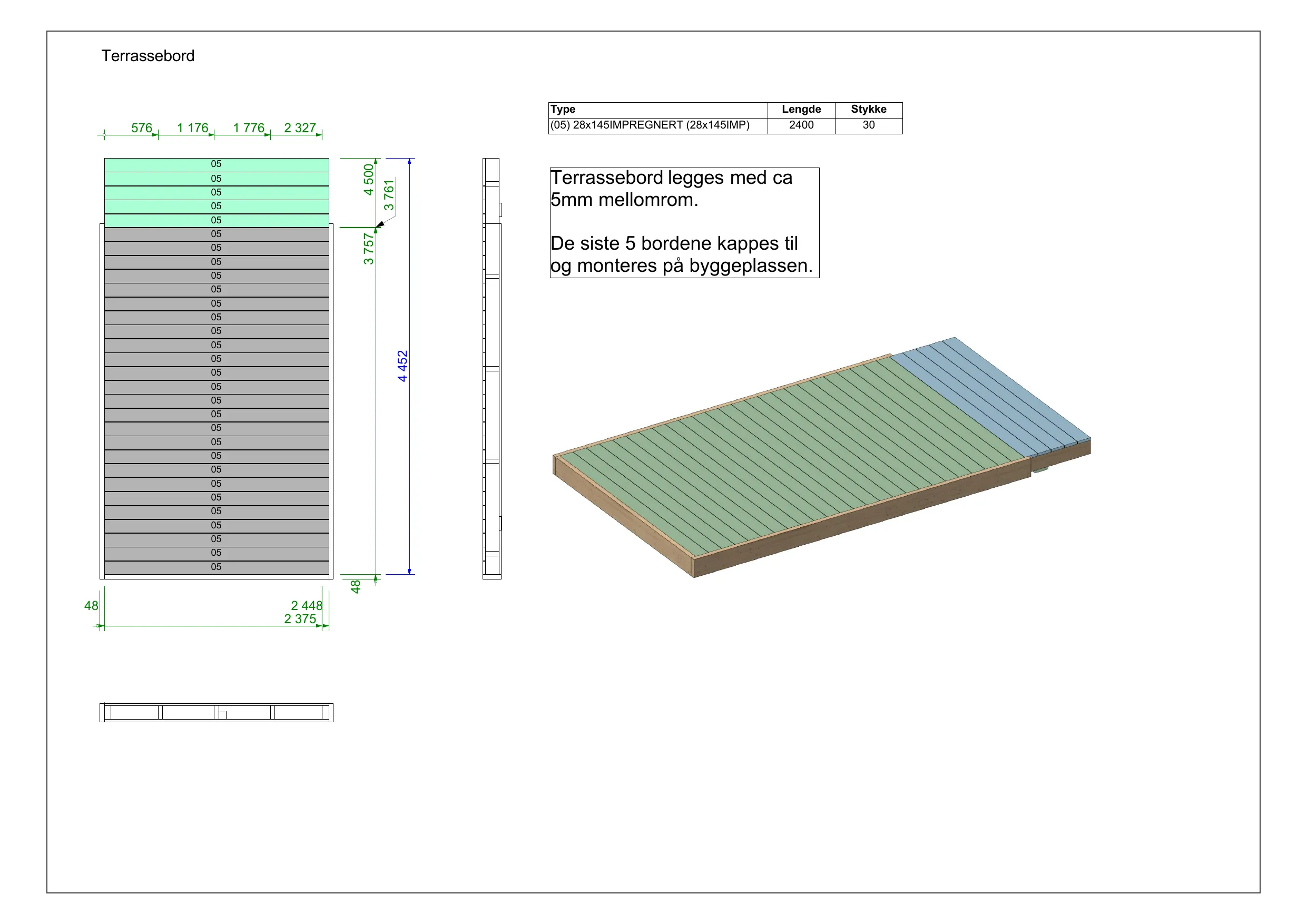Select the "2 448" width dimension
This screenshot has height=924, width=1307.
[x=307, y=605]
